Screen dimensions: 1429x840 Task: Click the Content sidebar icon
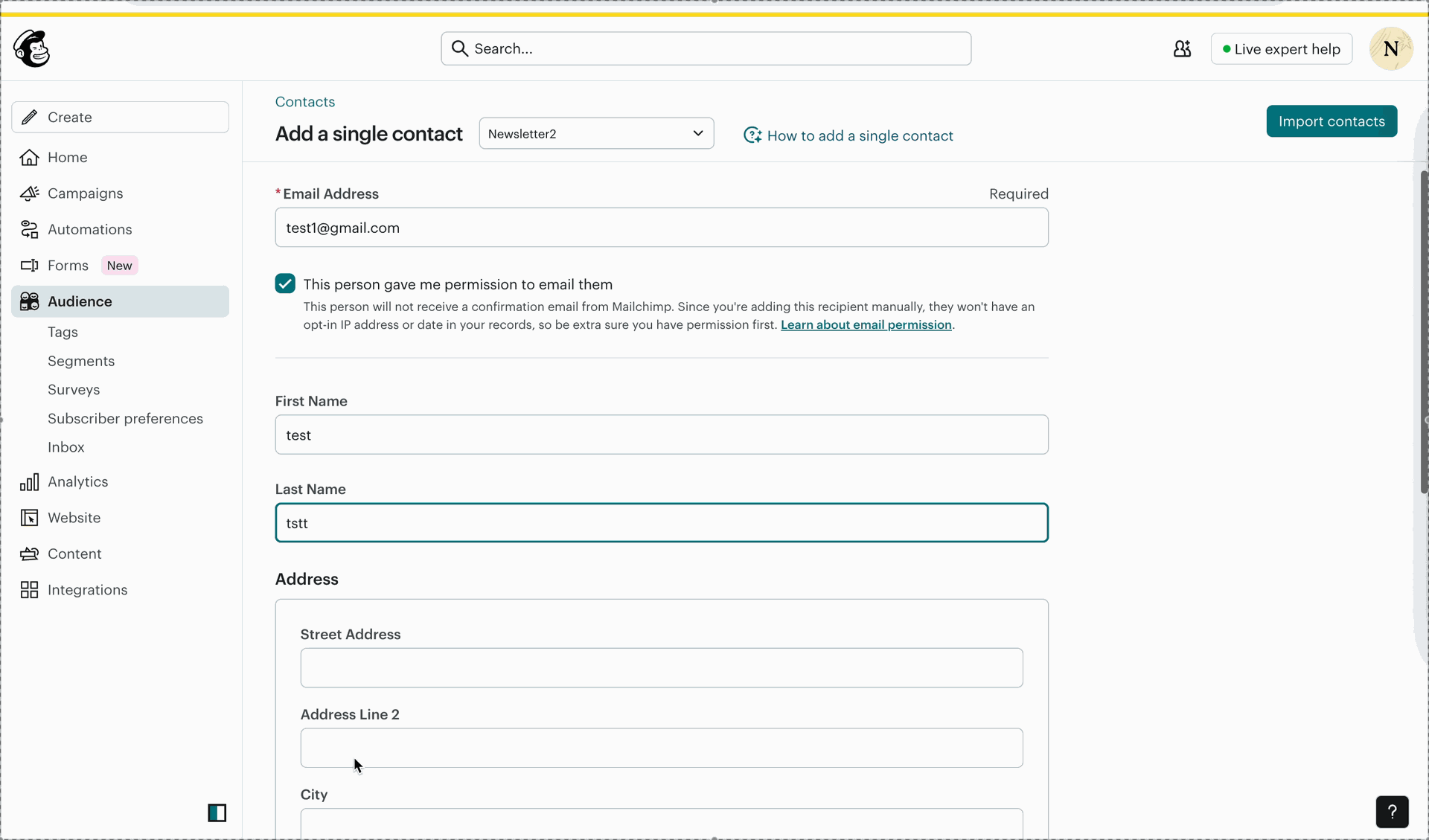click(x=29, y=554)
